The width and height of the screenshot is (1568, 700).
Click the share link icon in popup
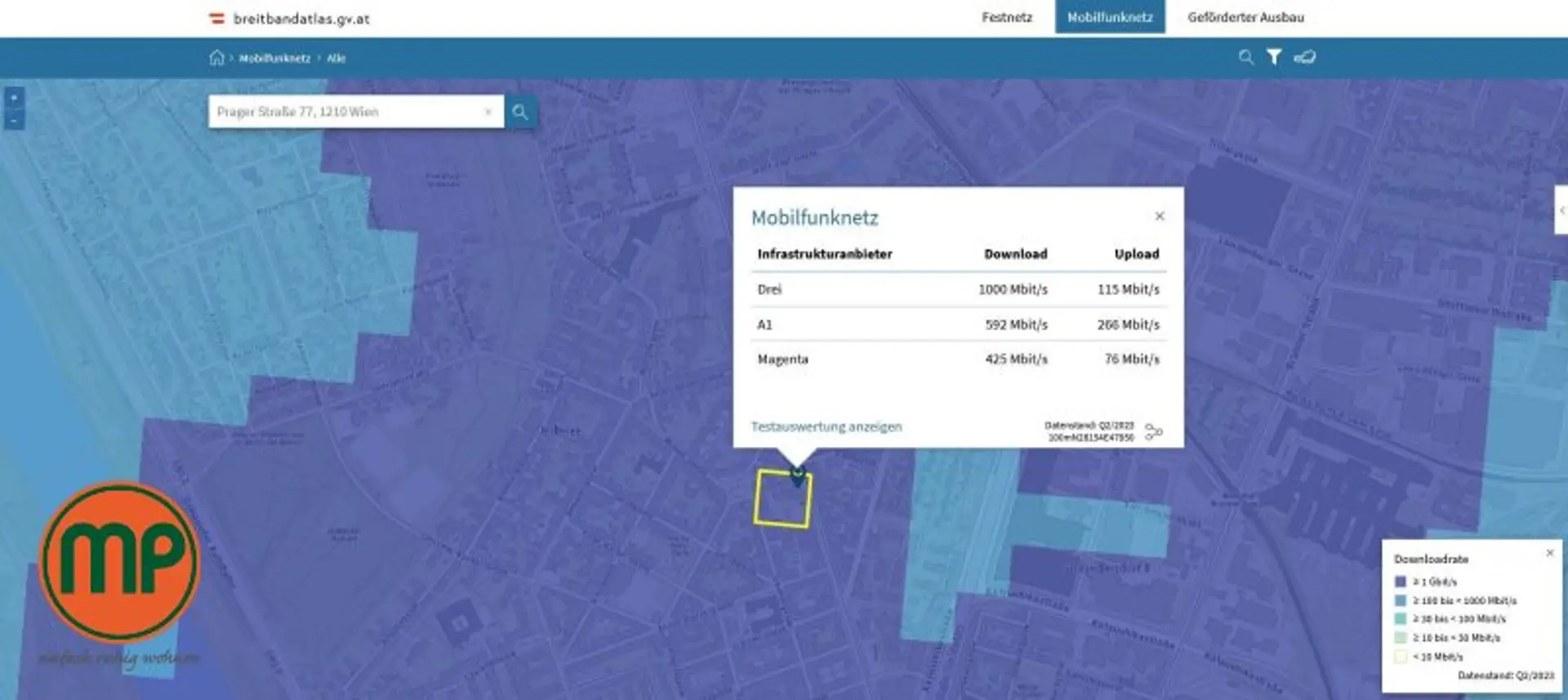1153,431
